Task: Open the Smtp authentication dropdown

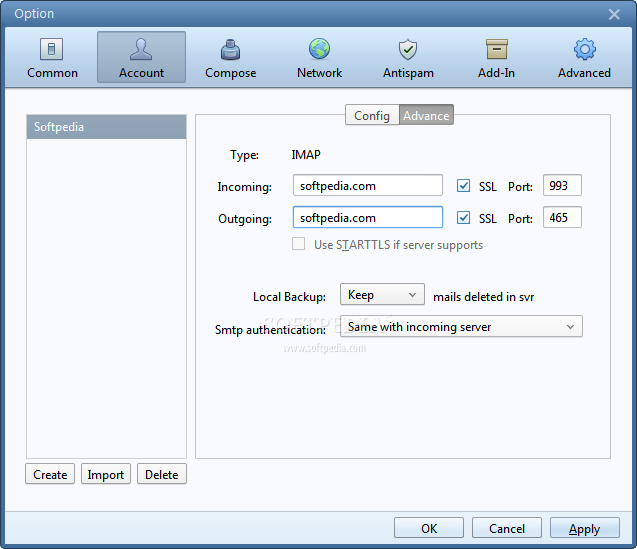Action: coord(461,326)
